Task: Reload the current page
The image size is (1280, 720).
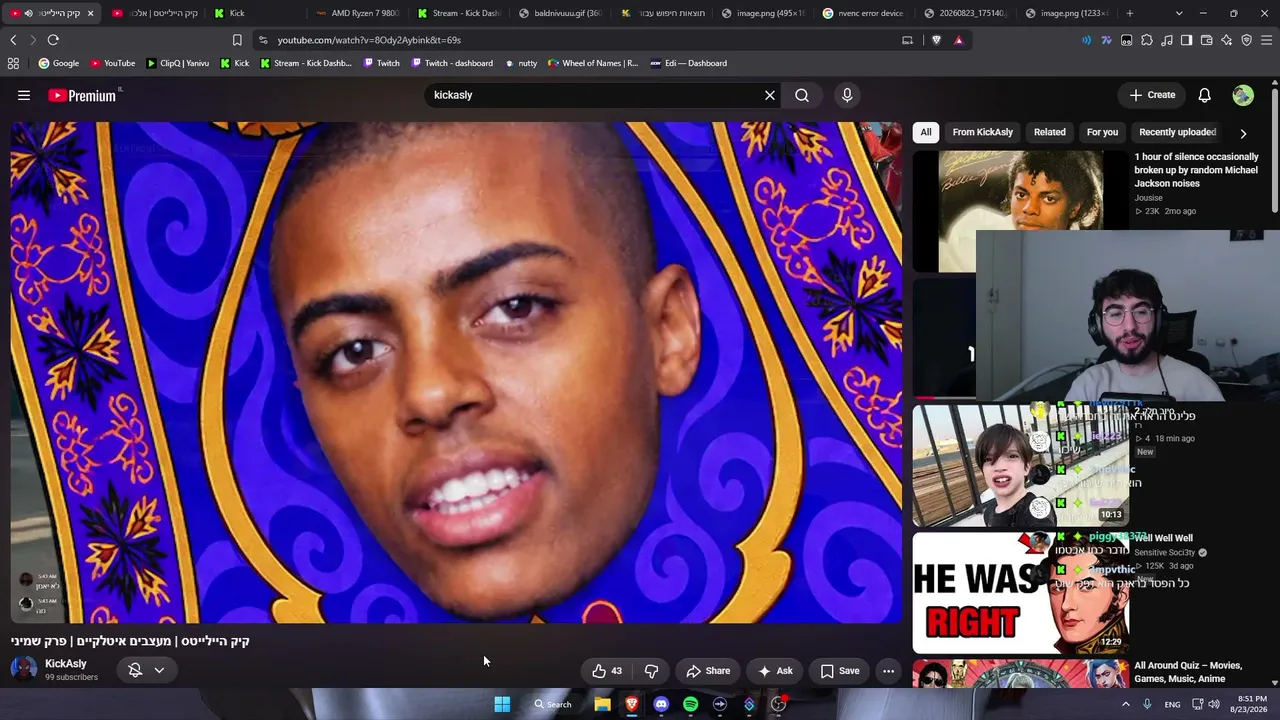Action: (x=53, y=40)
